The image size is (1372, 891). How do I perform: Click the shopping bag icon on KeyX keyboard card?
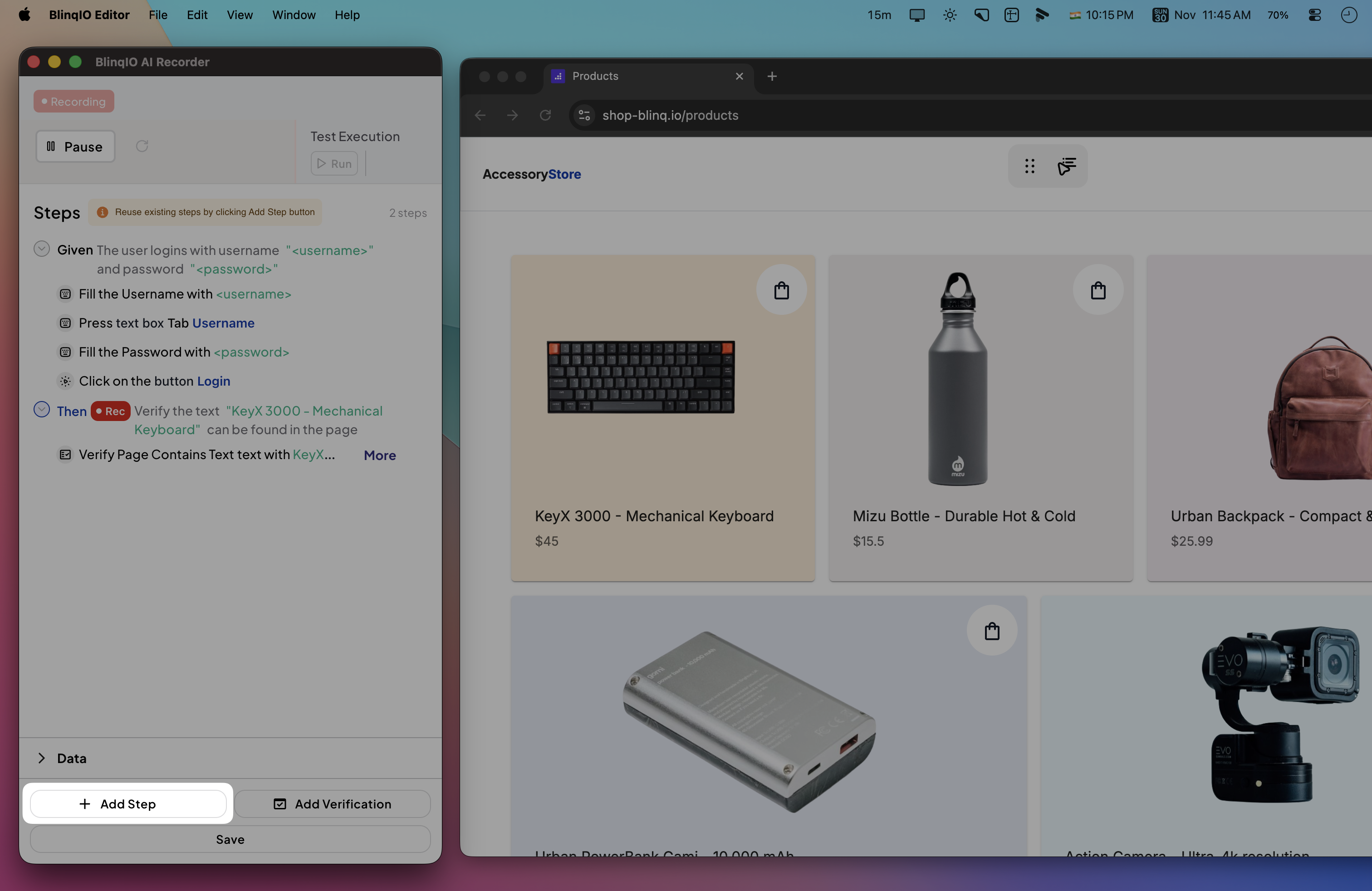click(x=781, y=290)
